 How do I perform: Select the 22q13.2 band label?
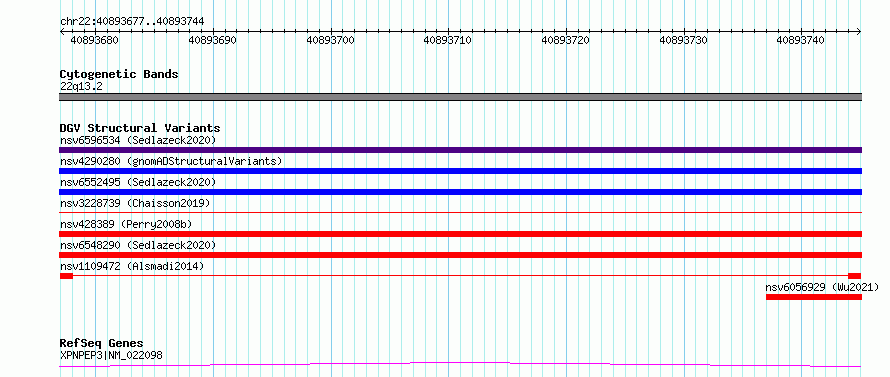(x=81, y=87)
